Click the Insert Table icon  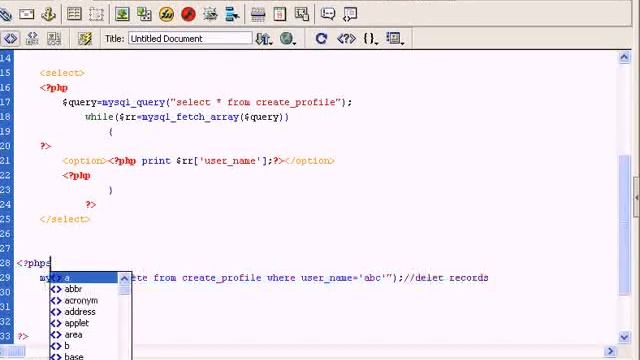[x=74, y=14]
